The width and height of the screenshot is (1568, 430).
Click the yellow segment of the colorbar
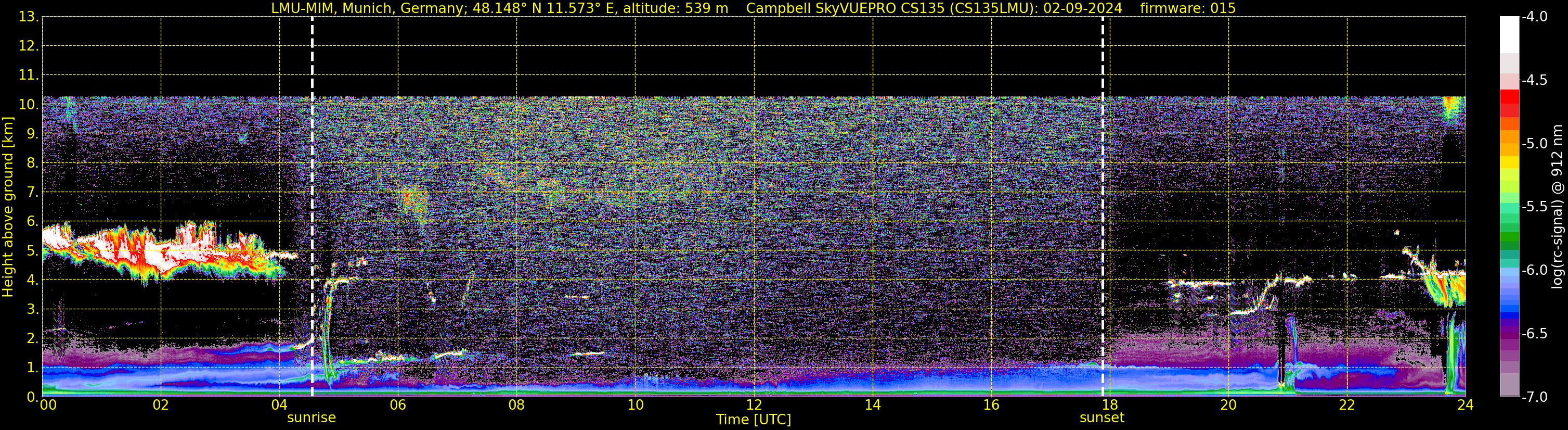click(x=1509, y=162)
